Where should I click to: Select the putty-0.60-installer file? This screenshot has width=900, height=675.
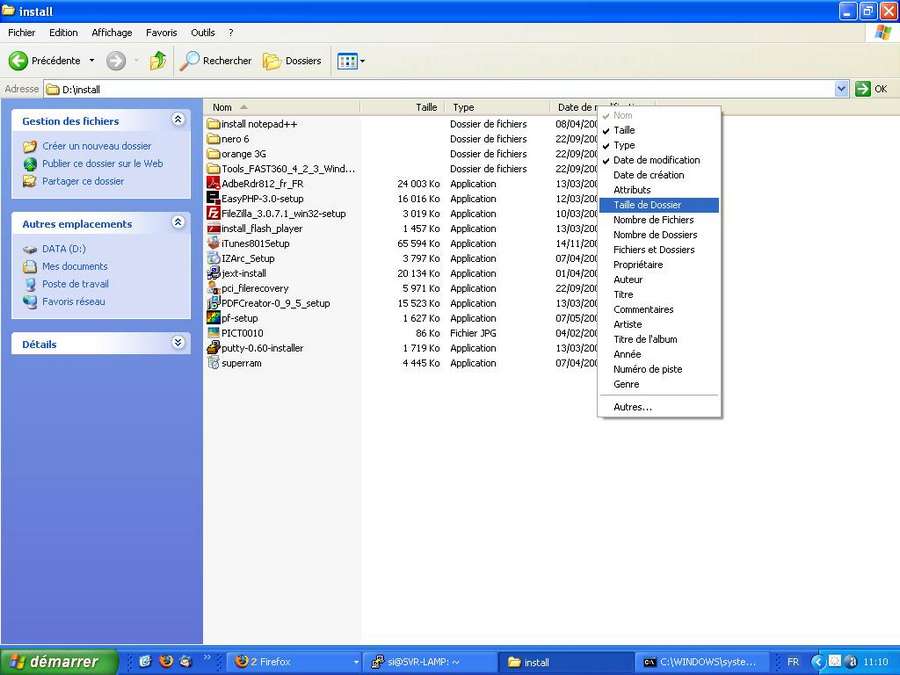tap(262, 348)
